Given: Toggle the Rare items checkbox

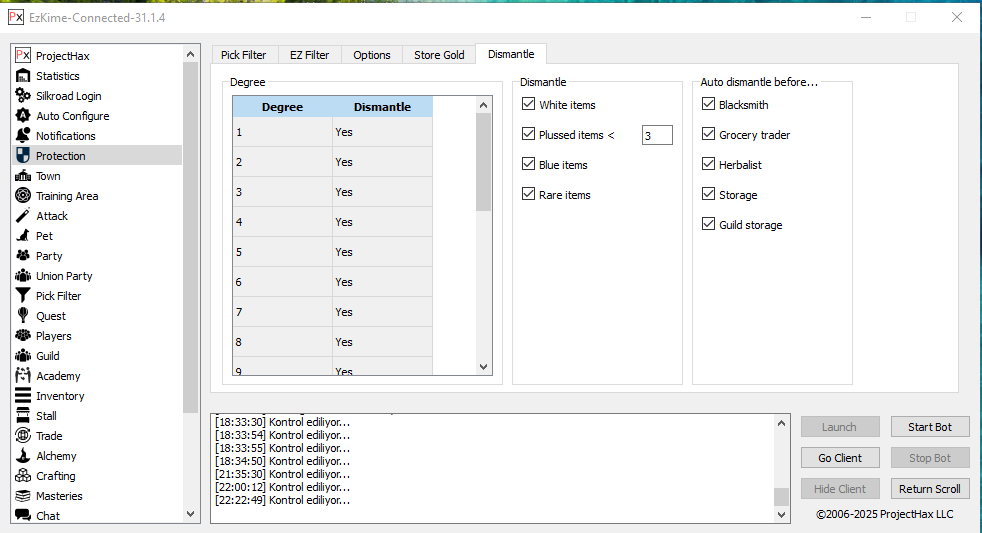Looking at the screenshot, I should pos(529,195).
